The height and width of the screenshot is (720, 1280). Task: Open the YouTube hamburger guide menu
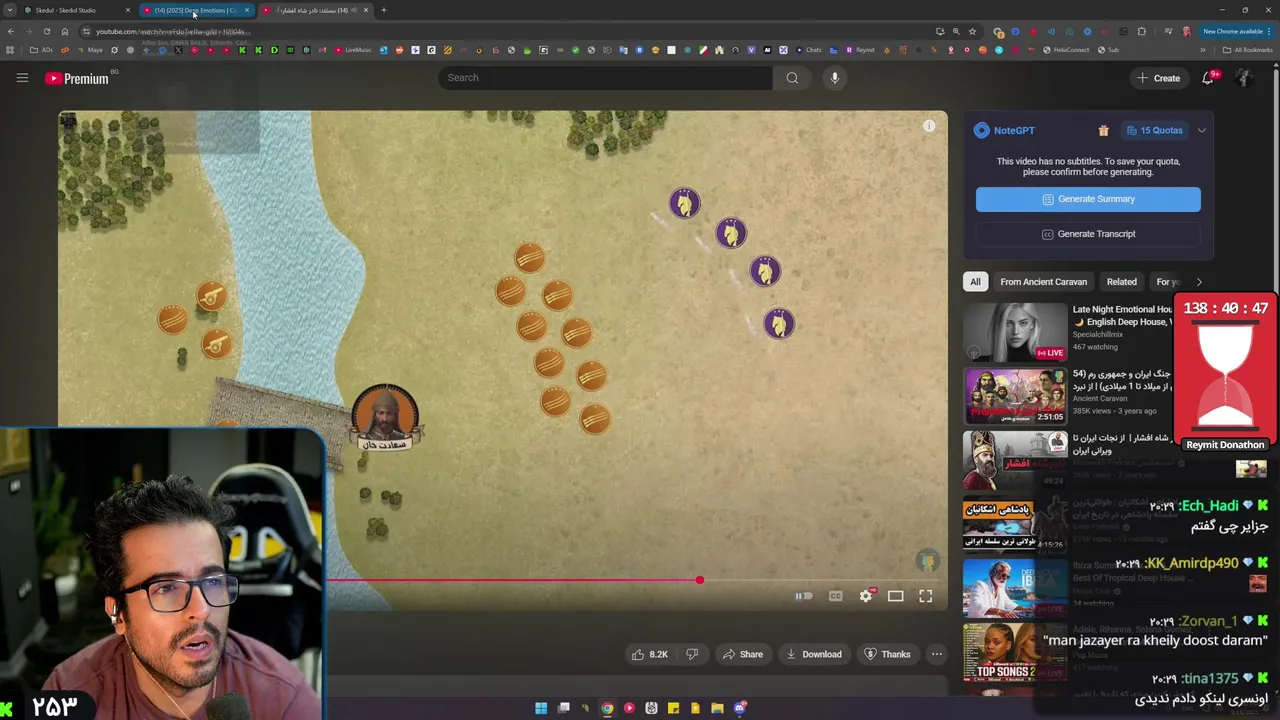coord(22,78)
